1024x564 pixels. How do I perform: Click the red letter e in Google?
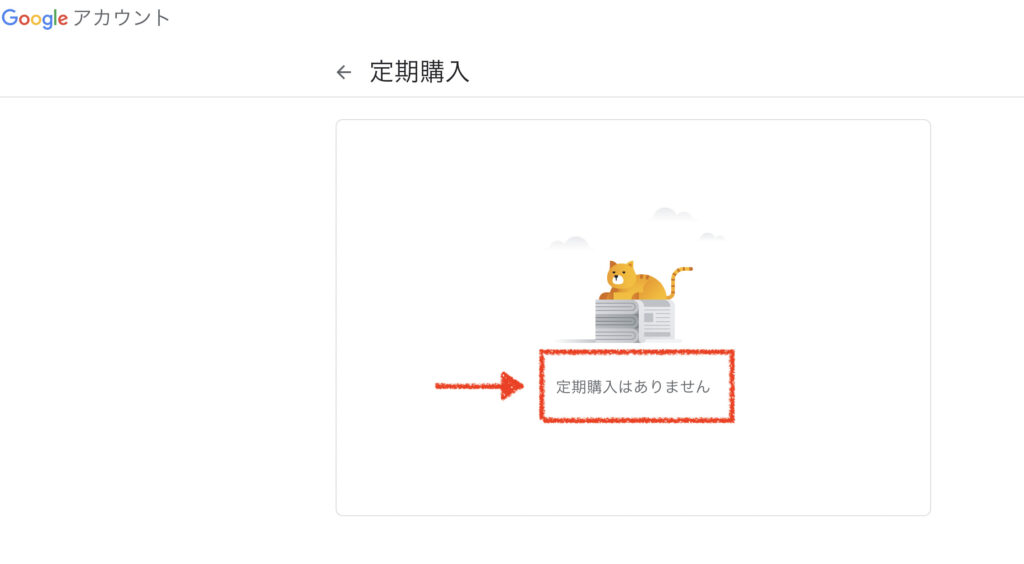pos(63,19)
